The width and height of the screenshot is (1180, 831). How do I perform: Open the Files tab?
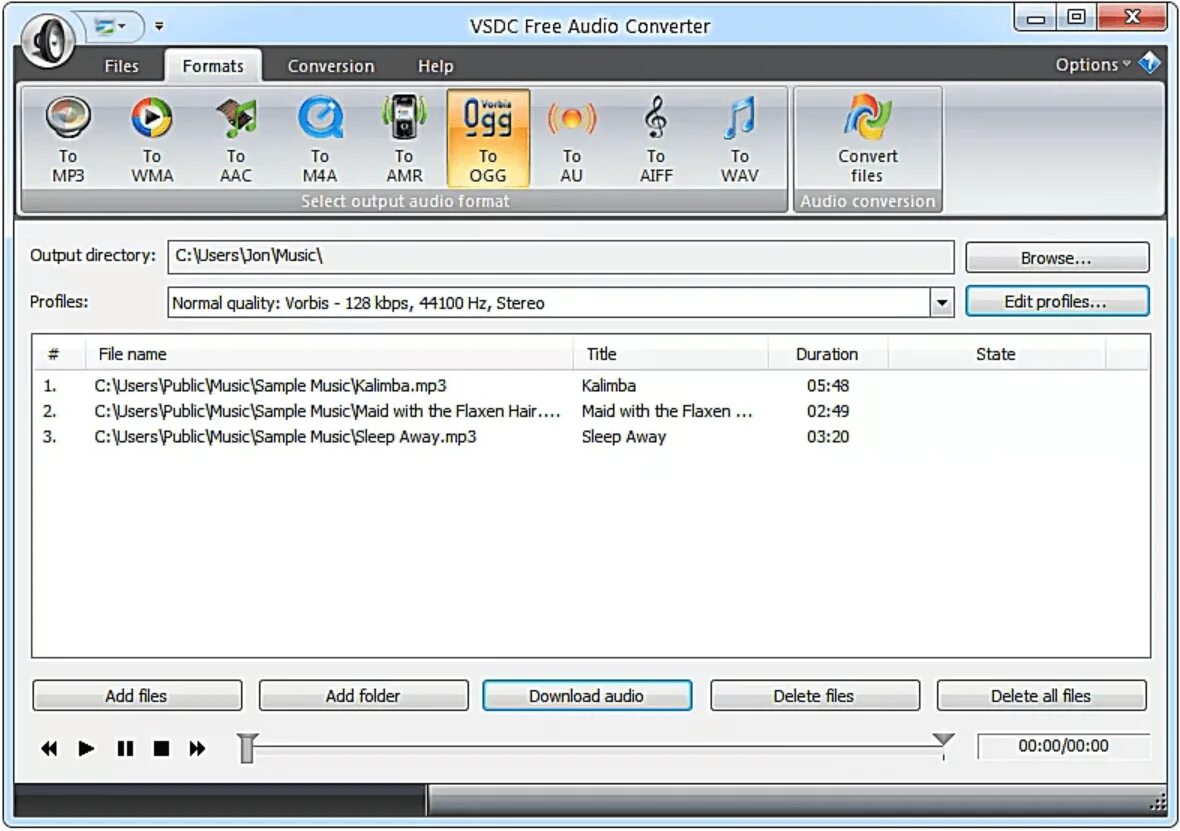(121, 66)
